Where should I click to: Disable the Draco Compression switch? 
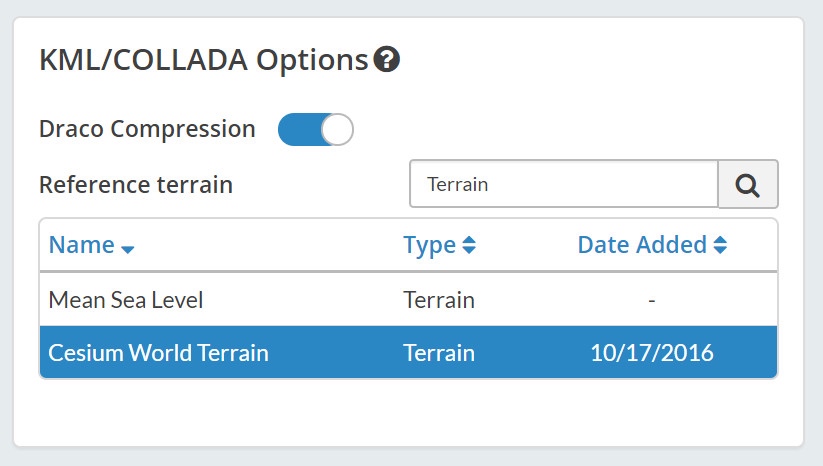[315, 129]
